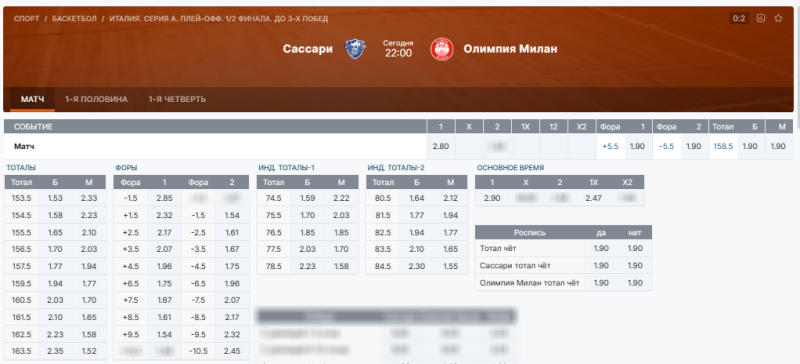Bet on Сассари win at 2.80
Image resolution: width=800 pixels, height=364 pixels.
440,147
